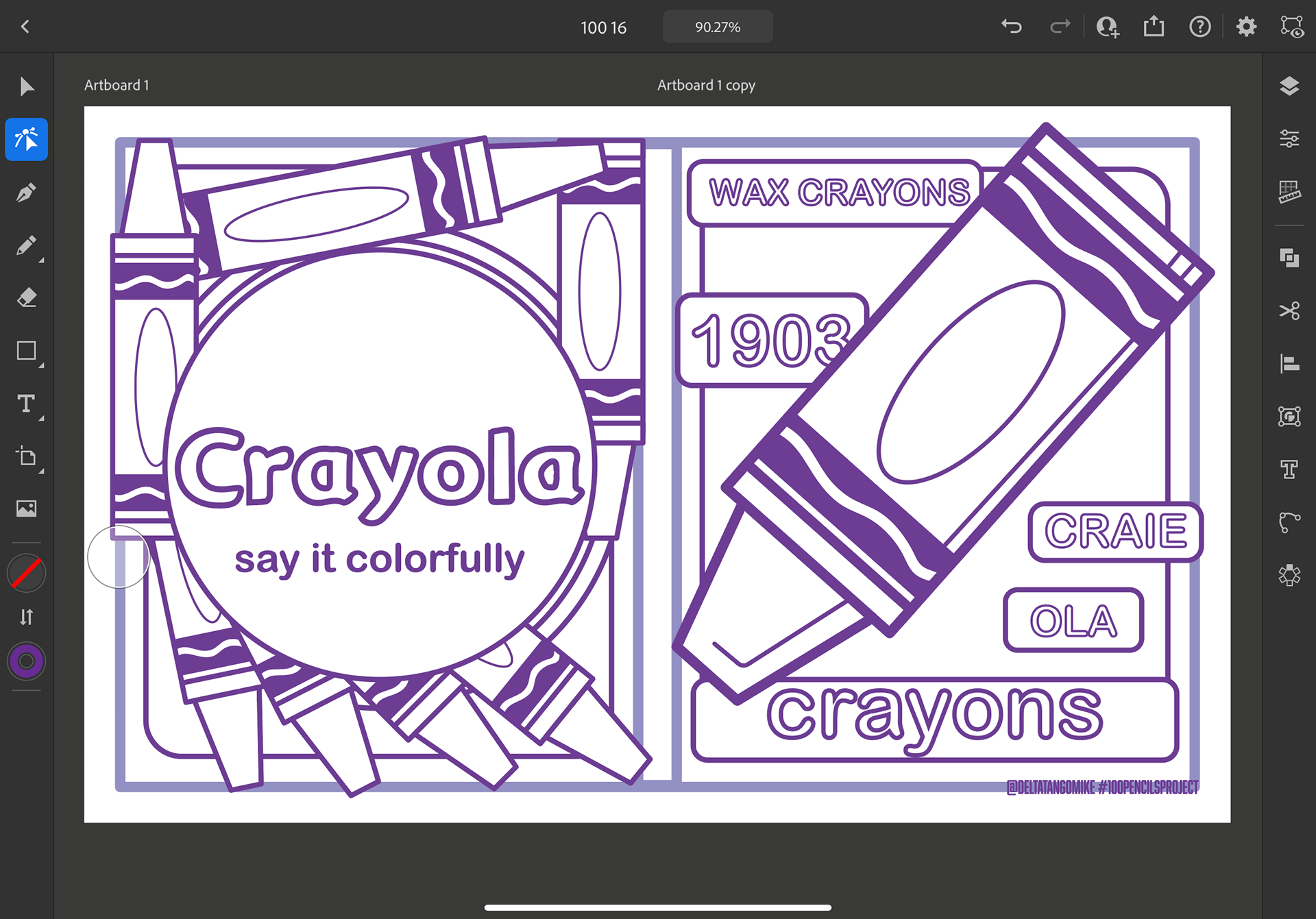This screenshot has height=919, width=1316.
Task: Open the no-fill color swatch
Action: point(27,574)
